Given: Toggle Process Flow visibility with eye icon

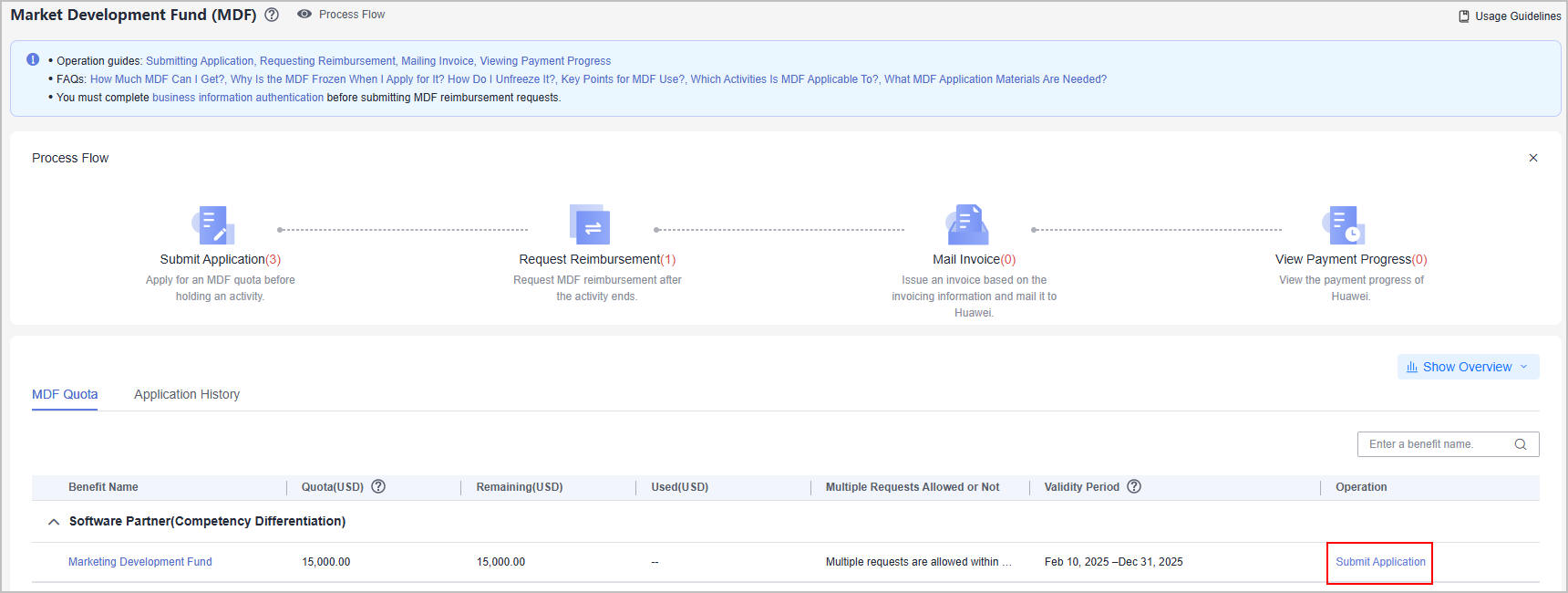Looking at the screenshot, I should [304, 15].
